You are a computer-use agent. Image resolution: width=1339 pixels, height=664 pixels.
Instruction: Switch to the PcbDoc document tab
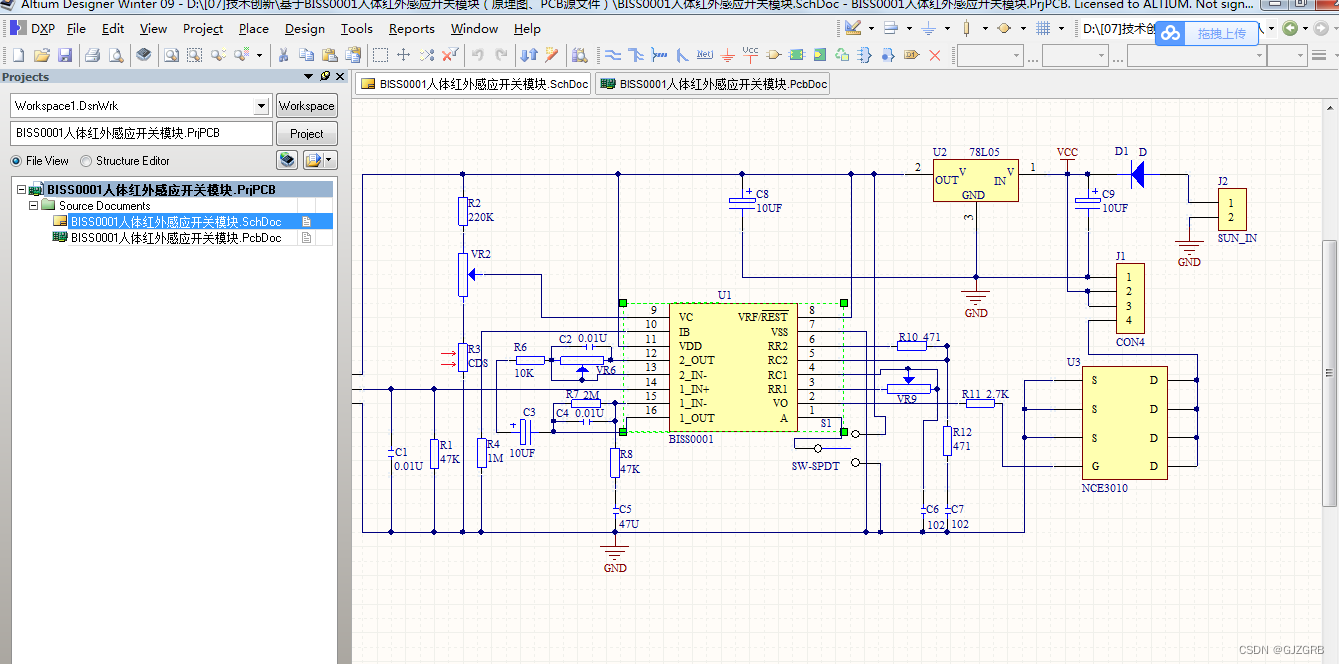[x=713, y=84]
